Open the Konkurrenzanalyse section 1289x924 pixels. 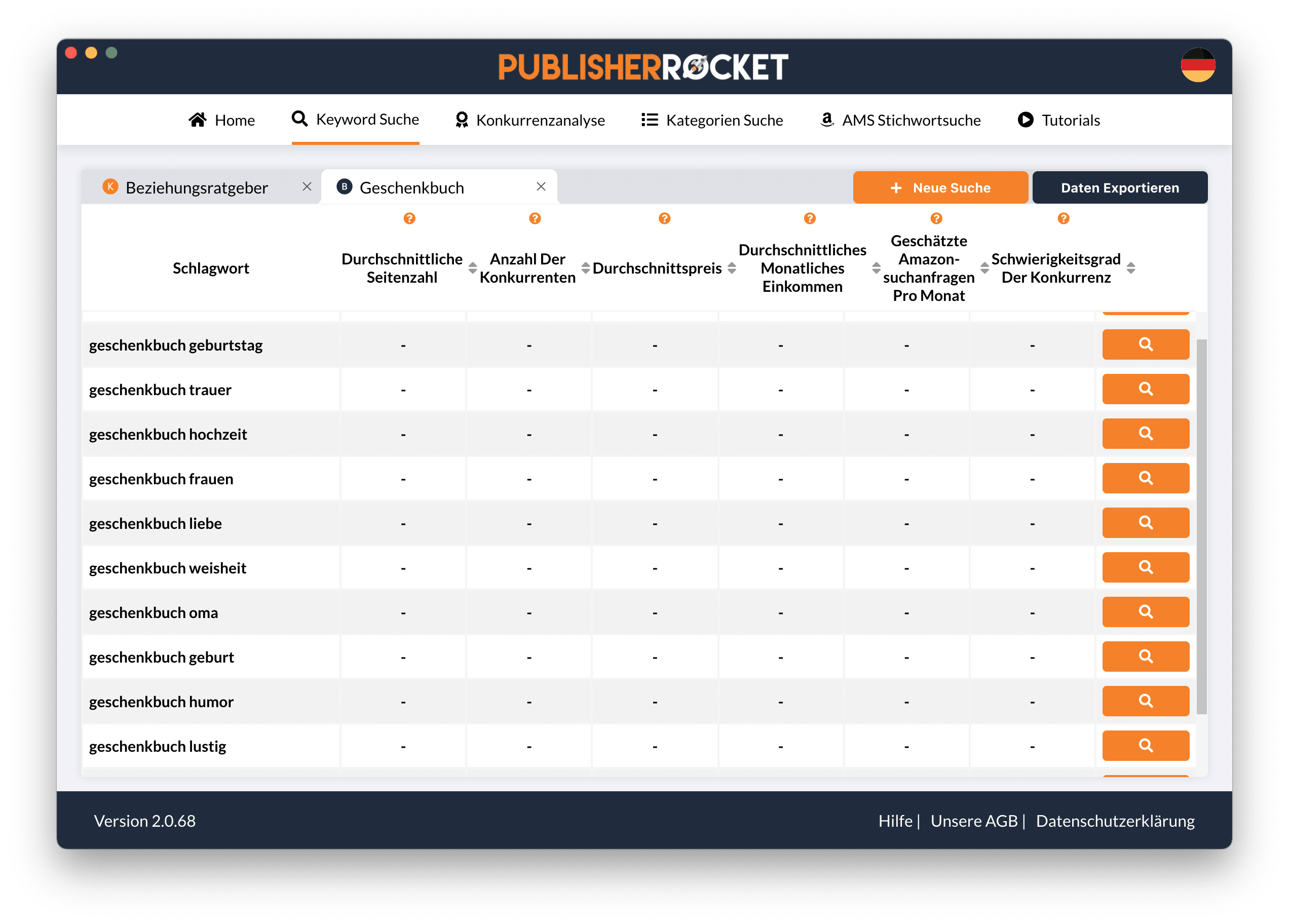click(x=529, y=121)
